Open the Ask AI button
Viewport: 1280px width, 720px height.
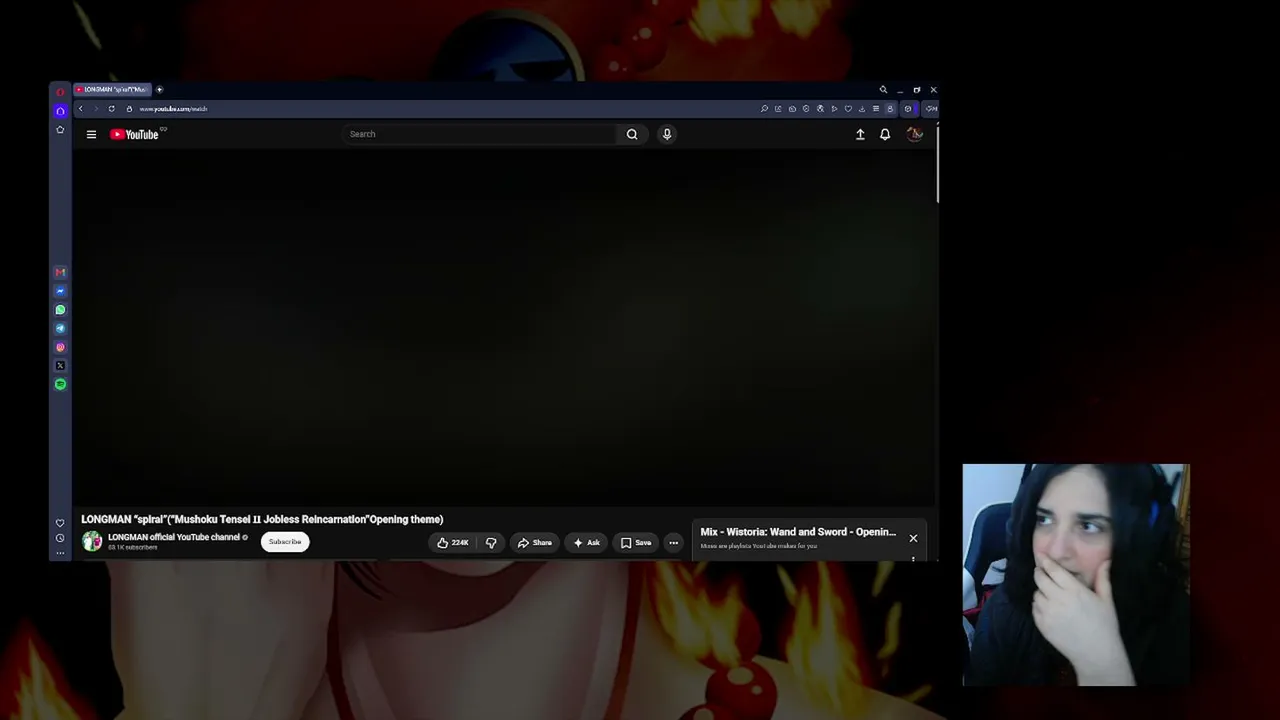point(586,543)
